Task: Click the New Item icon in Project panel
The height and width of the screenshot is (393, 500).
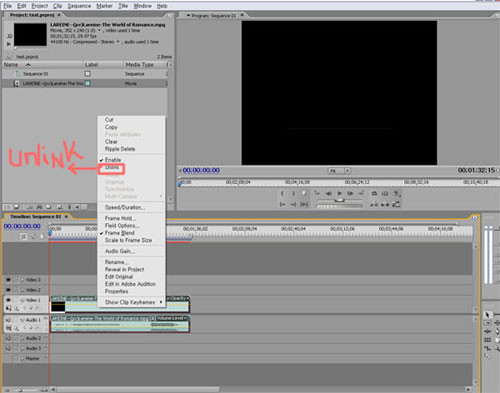Action: [x=59, y=207]
